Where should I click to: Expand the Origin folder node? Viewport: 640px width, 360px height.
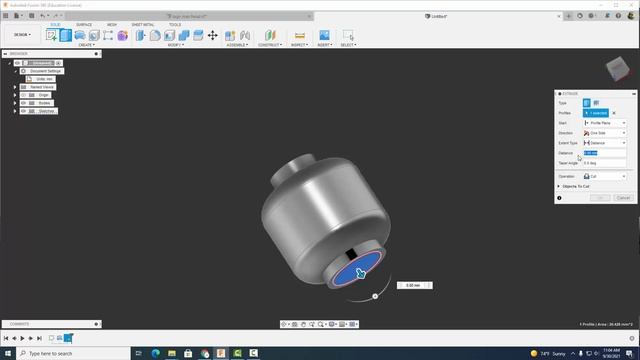(15, 95)
